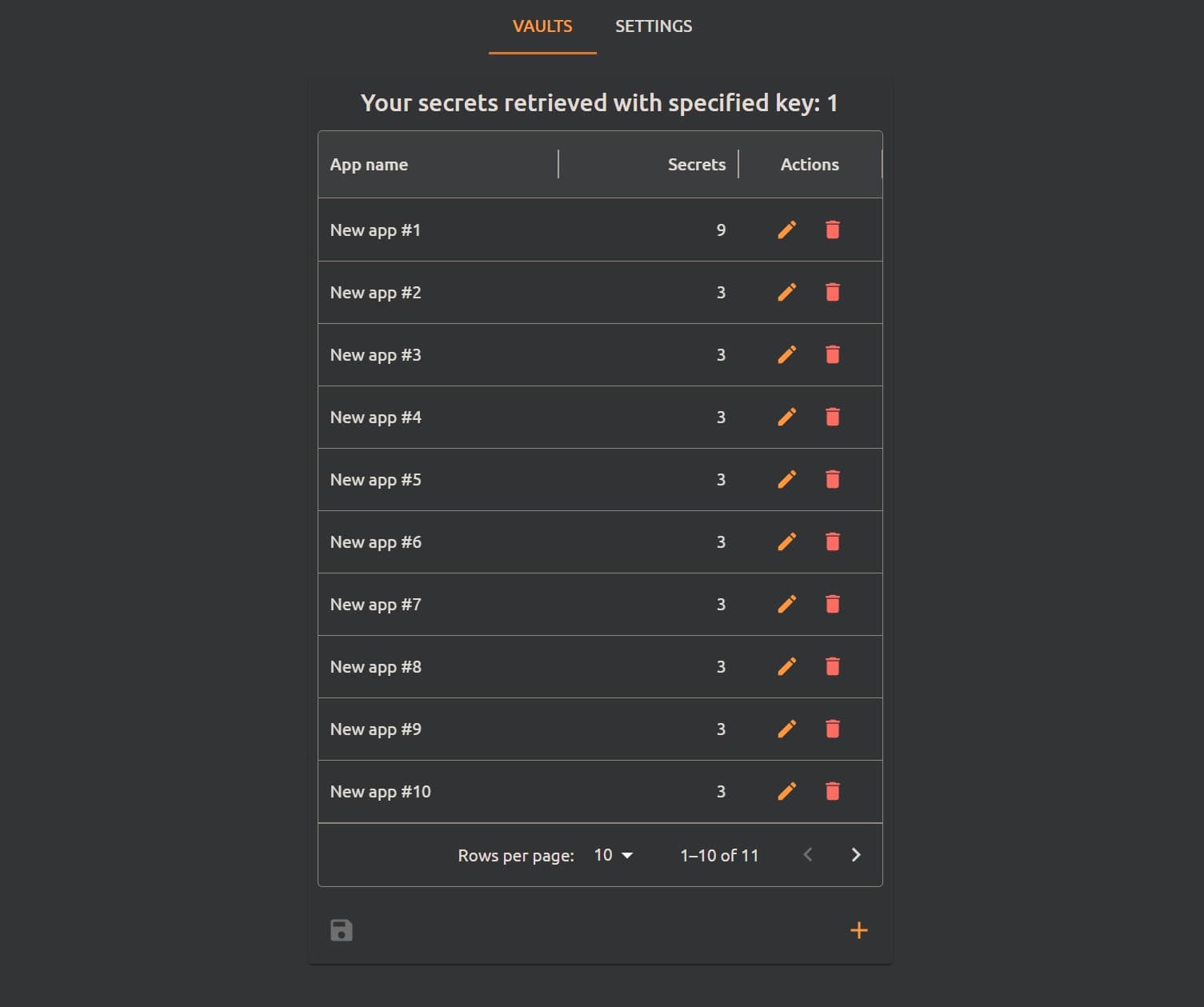Click the previous page arrow
The height and width of the screenshot is (1007, 1204).
tap(808, 854)
